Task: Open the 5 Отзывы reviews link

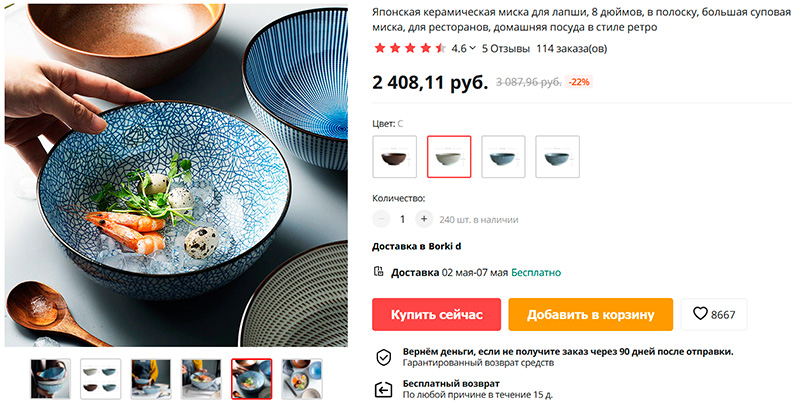Action: (506, 48)
